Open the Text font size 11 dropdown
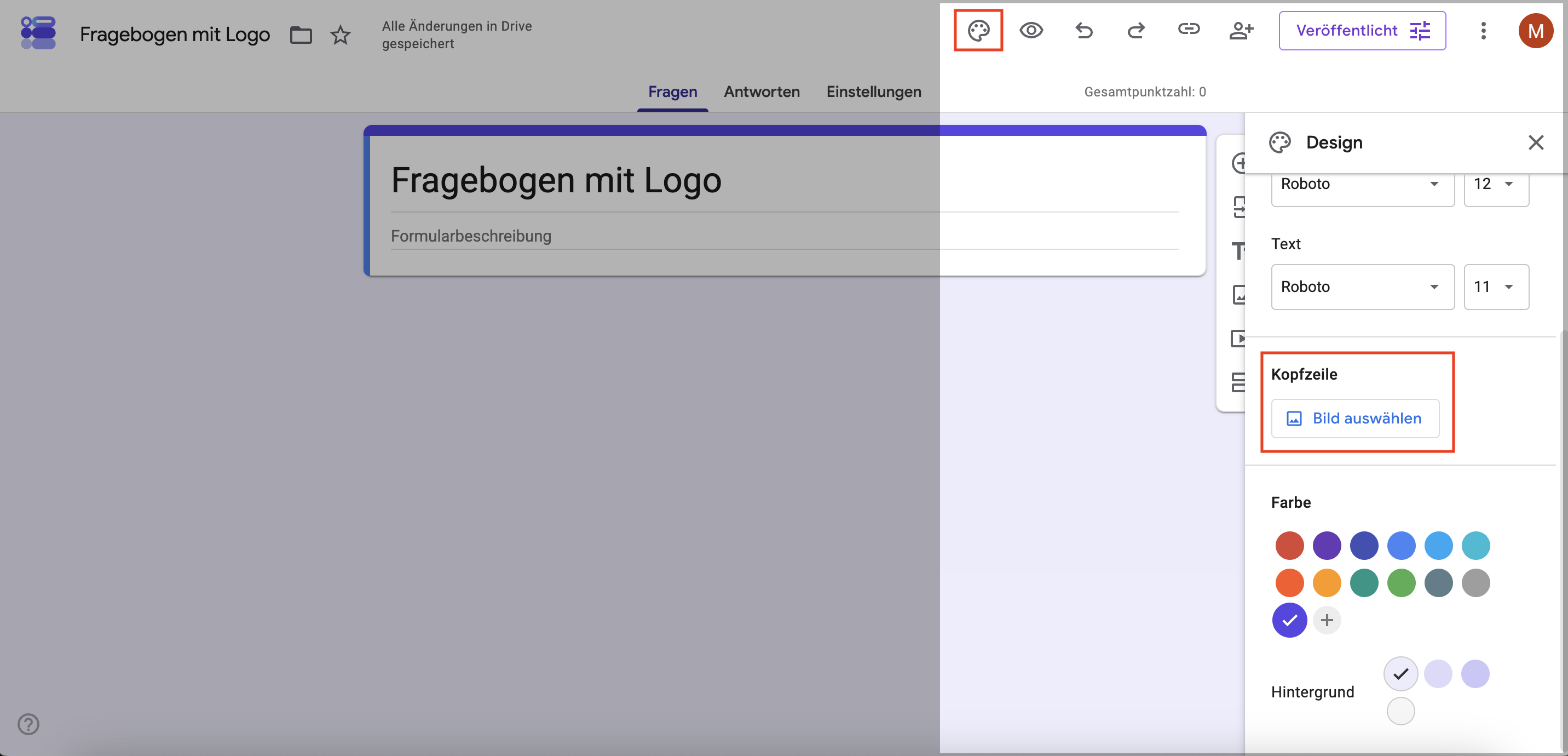Screen dimensions: 1568x756 (1496, 287)
